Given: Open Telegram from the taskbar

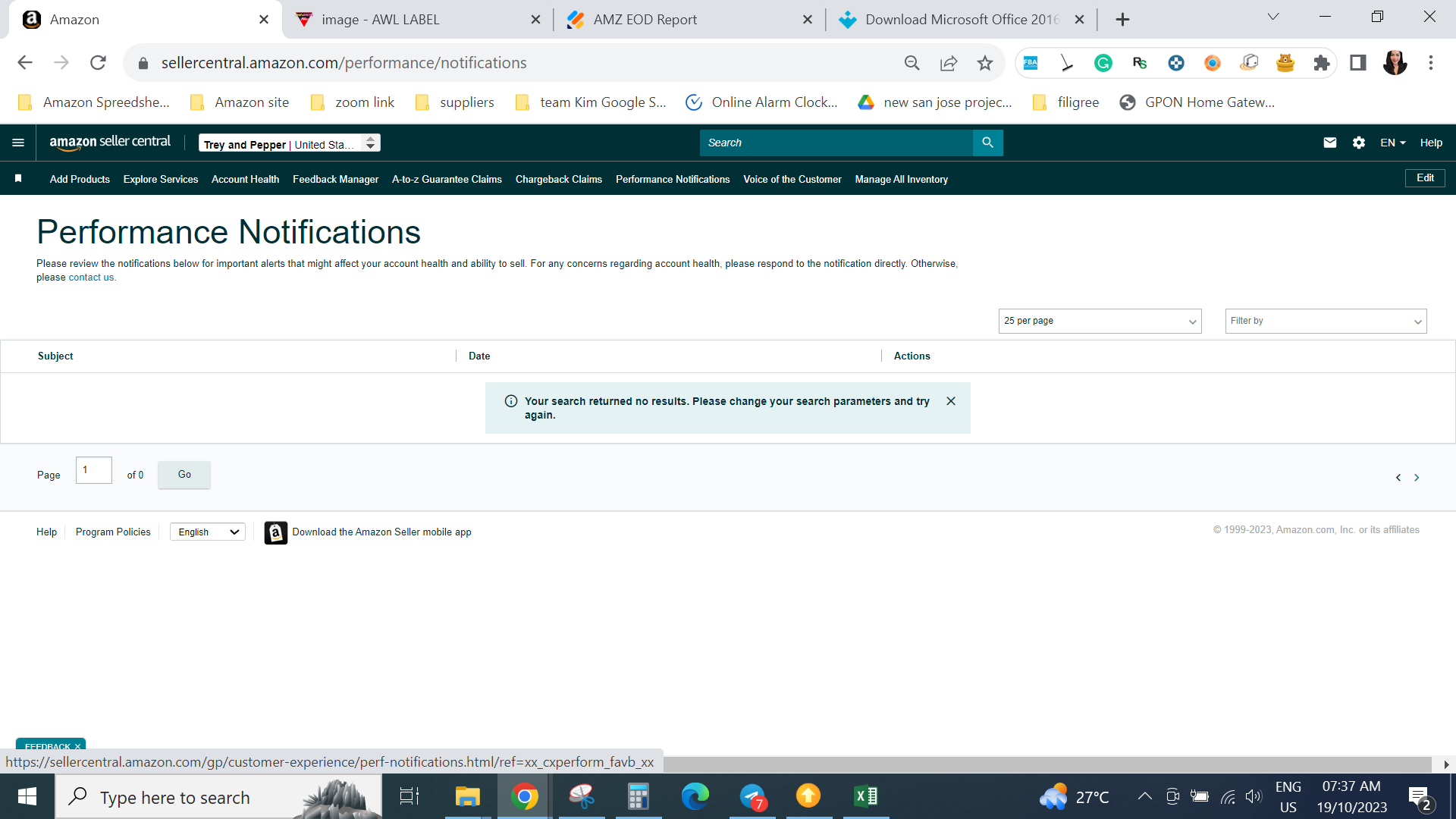Looking at the screenshot, I should pyautogui.click(x=752, y=796).
